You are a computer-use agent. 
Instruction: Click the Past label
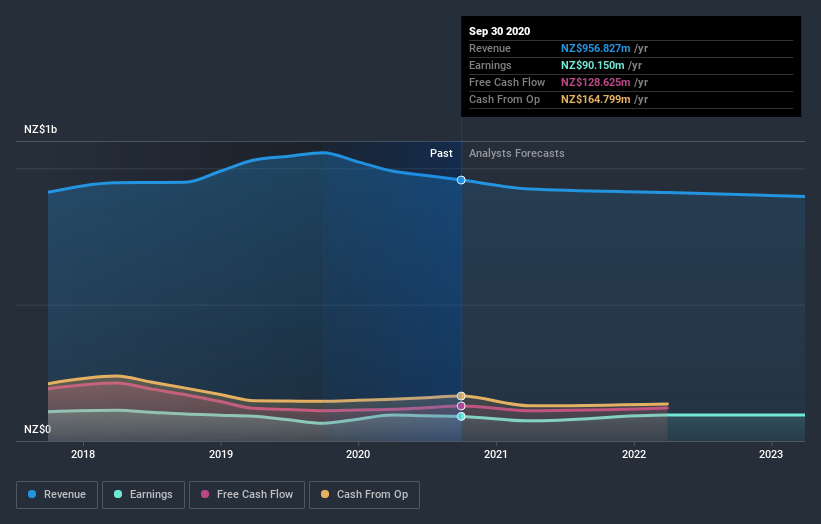(441, 153)
